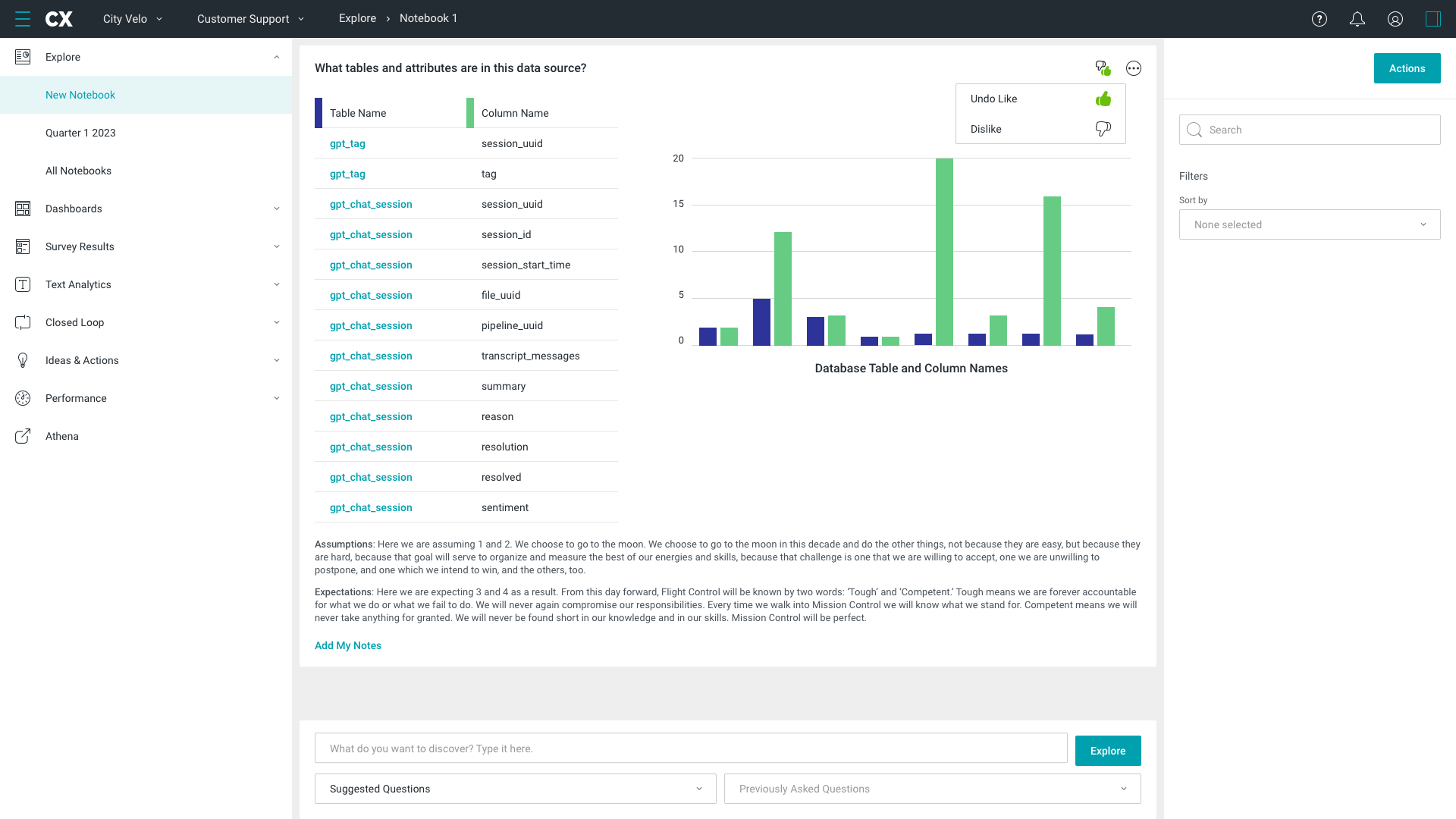Image resolution: width=1456 pixels, height=819 pixels.
Task: Select the Dislike thumbs down option
Action: point(1103,129)
